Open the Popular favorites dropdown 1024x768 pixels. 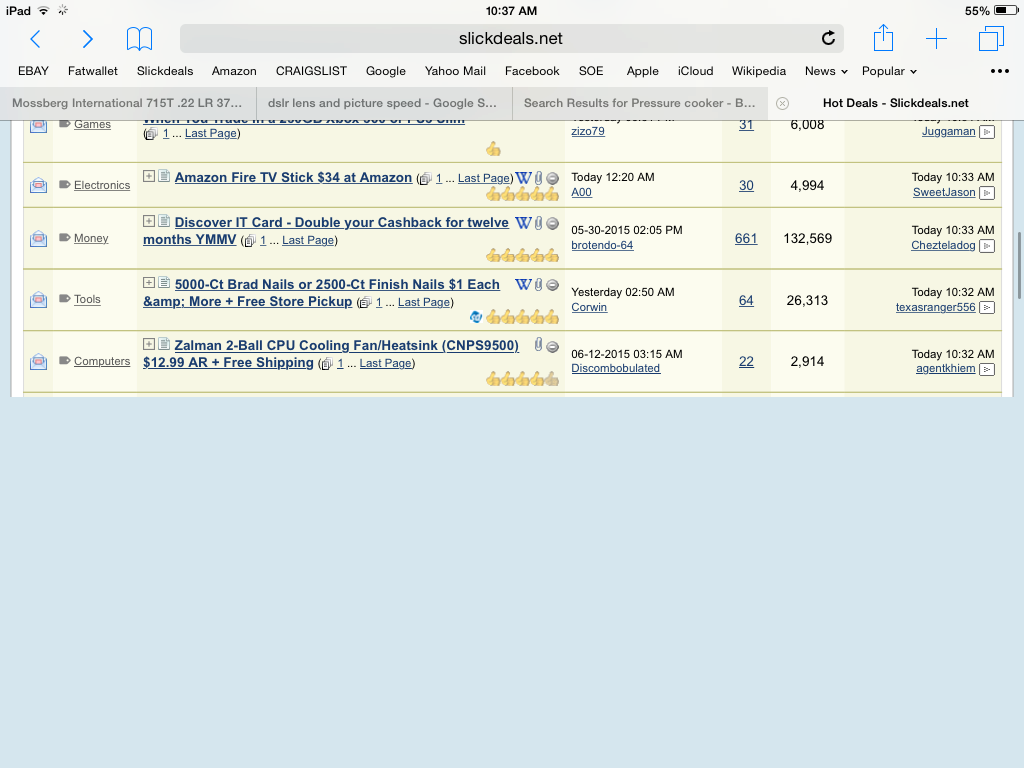(889, 71)
